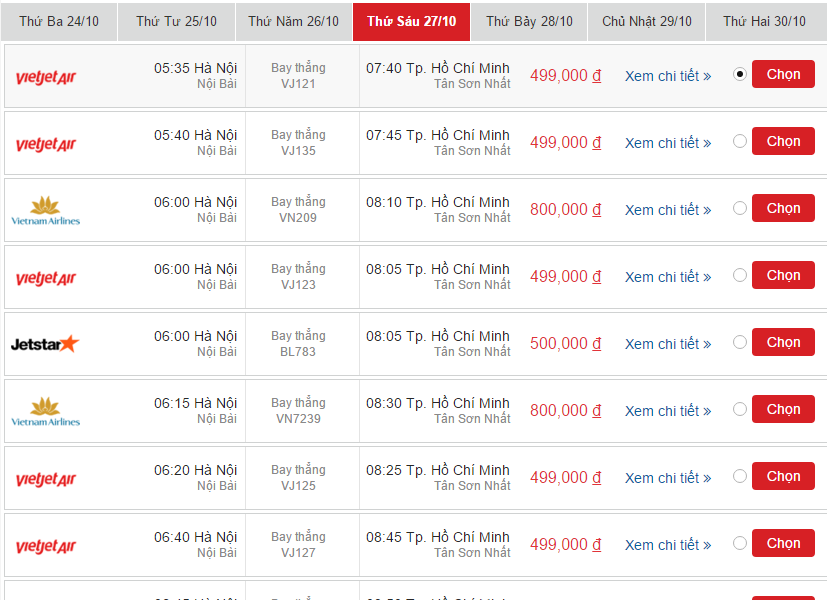The height and width of the screenshot is (600, 827).
Task: Click Chọn for the 800,000 đ VN209 flight
Action: (x=783, y=208)
